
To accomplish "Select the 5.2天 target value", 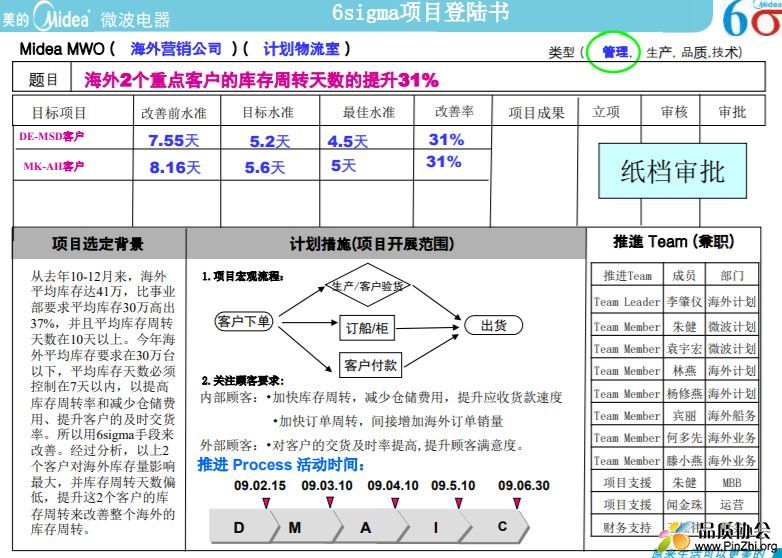I will [x=269, y=142].
